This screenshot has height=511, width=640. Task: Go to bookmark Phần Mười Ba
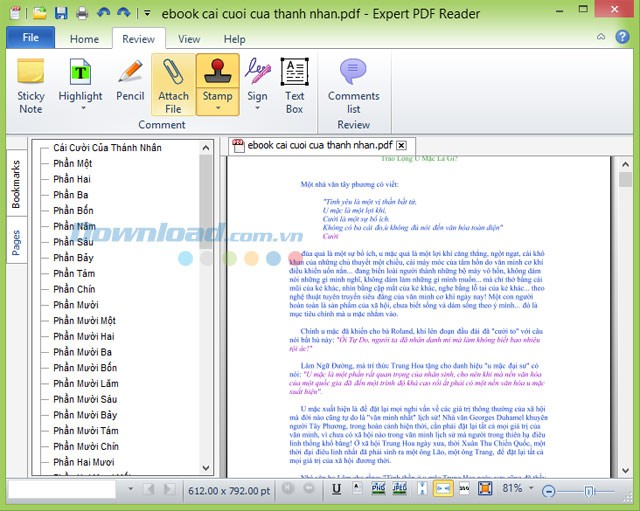(82, 352)
